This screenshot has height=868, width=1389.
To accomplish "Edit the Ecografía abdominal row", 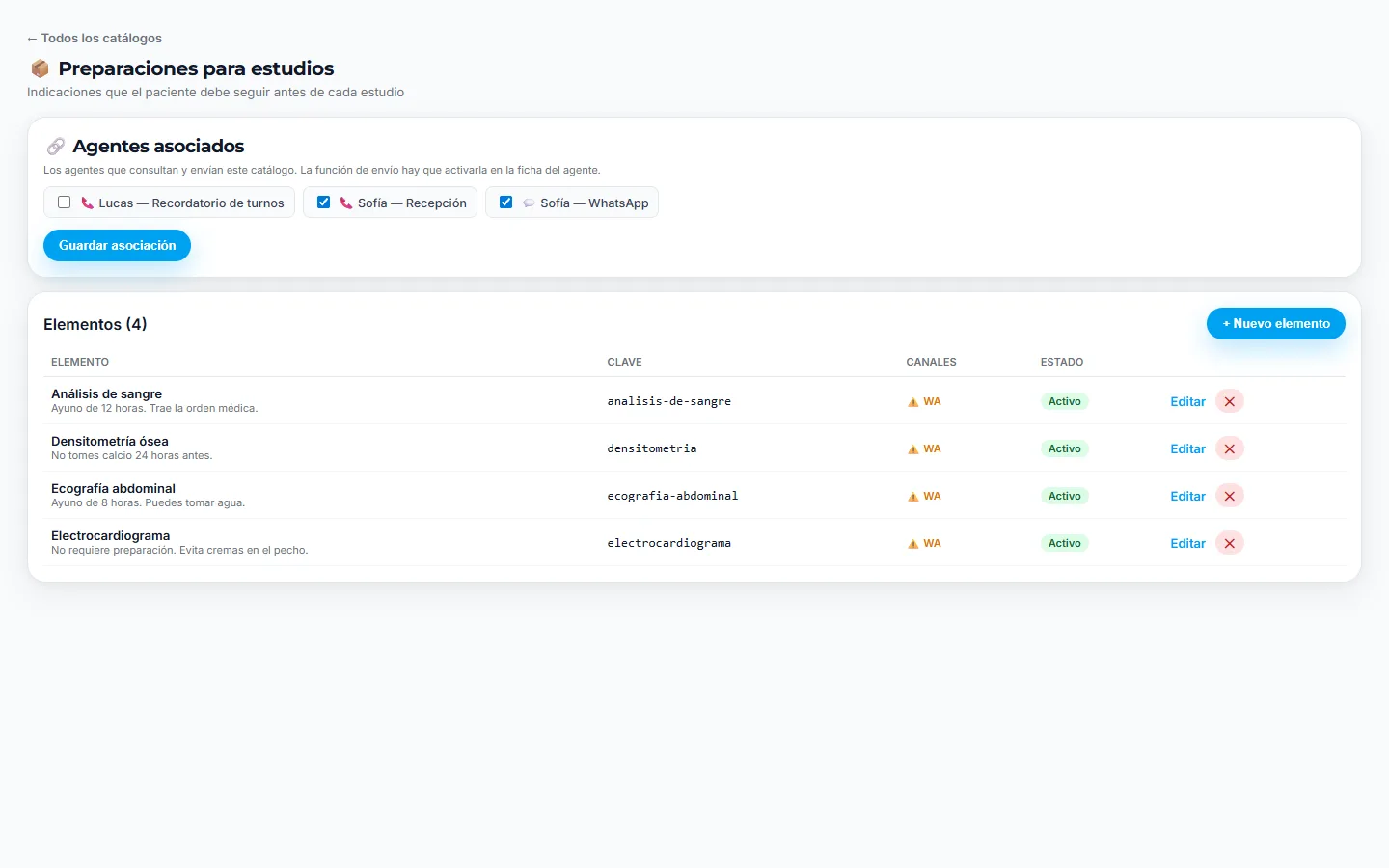I will click(x=1187, y=496).
